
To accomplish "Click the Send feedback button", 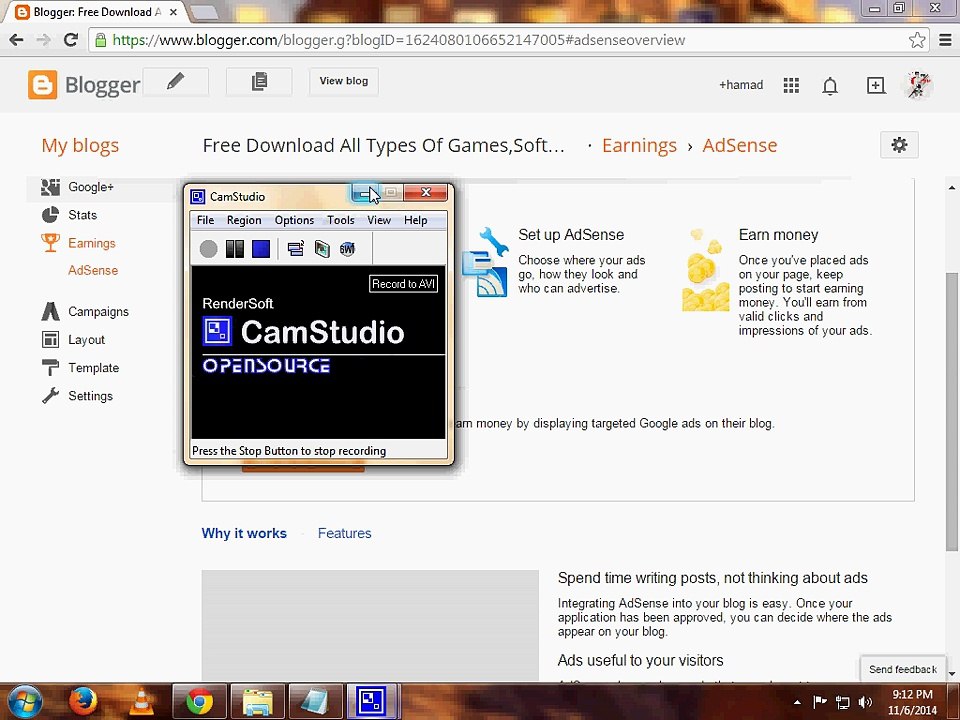I will click(x=902, y=669).
